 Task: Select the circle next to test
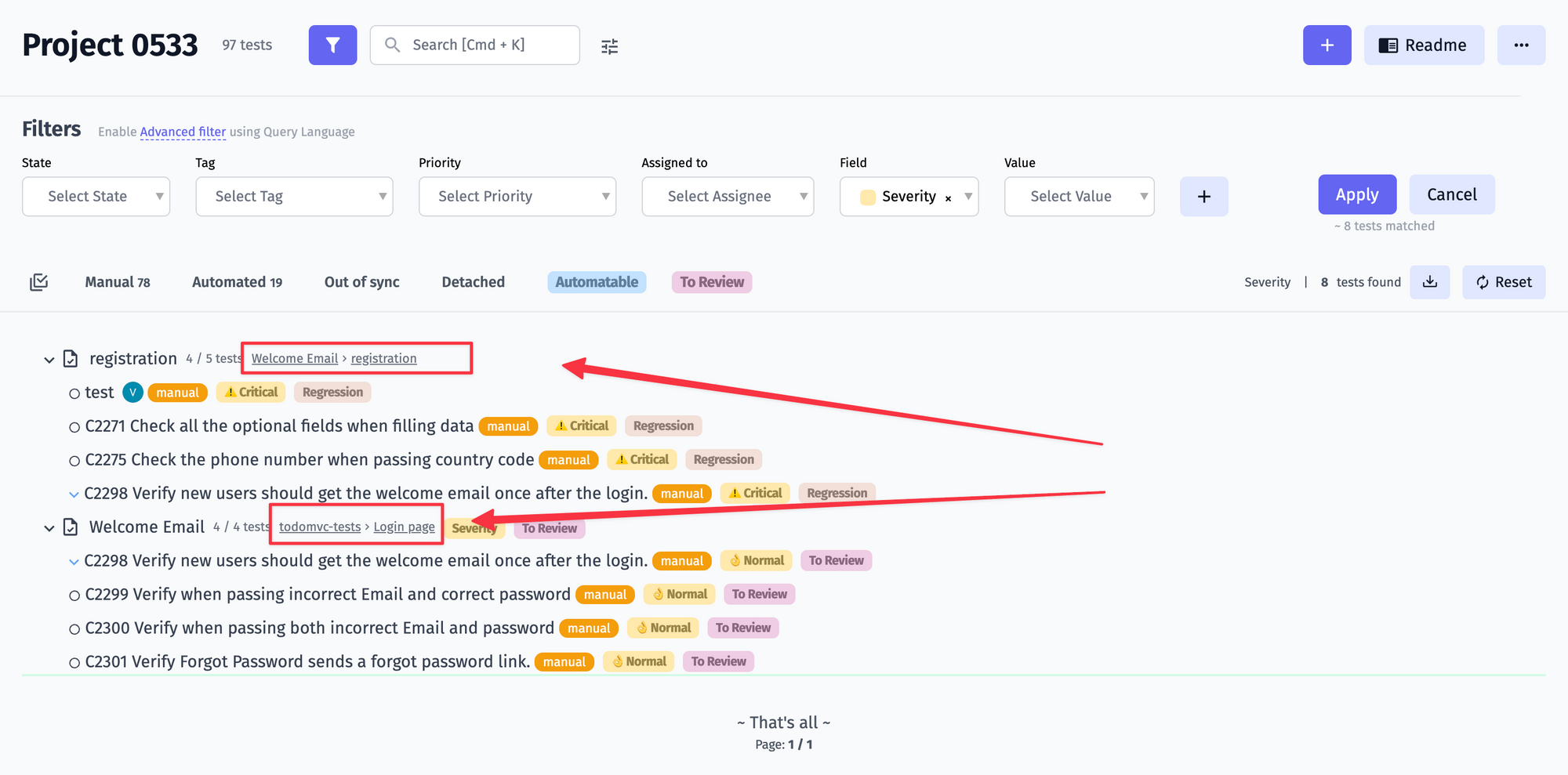(x=74, y=393)
